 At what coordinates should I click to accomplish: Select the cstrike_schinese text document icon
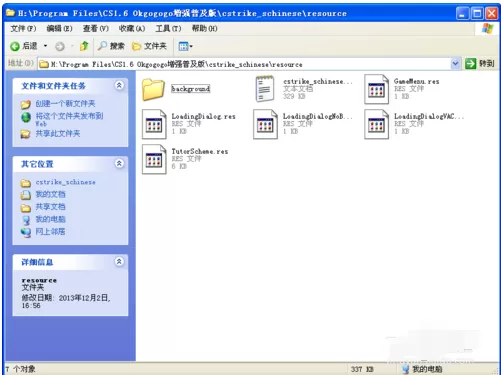point(265,88)
